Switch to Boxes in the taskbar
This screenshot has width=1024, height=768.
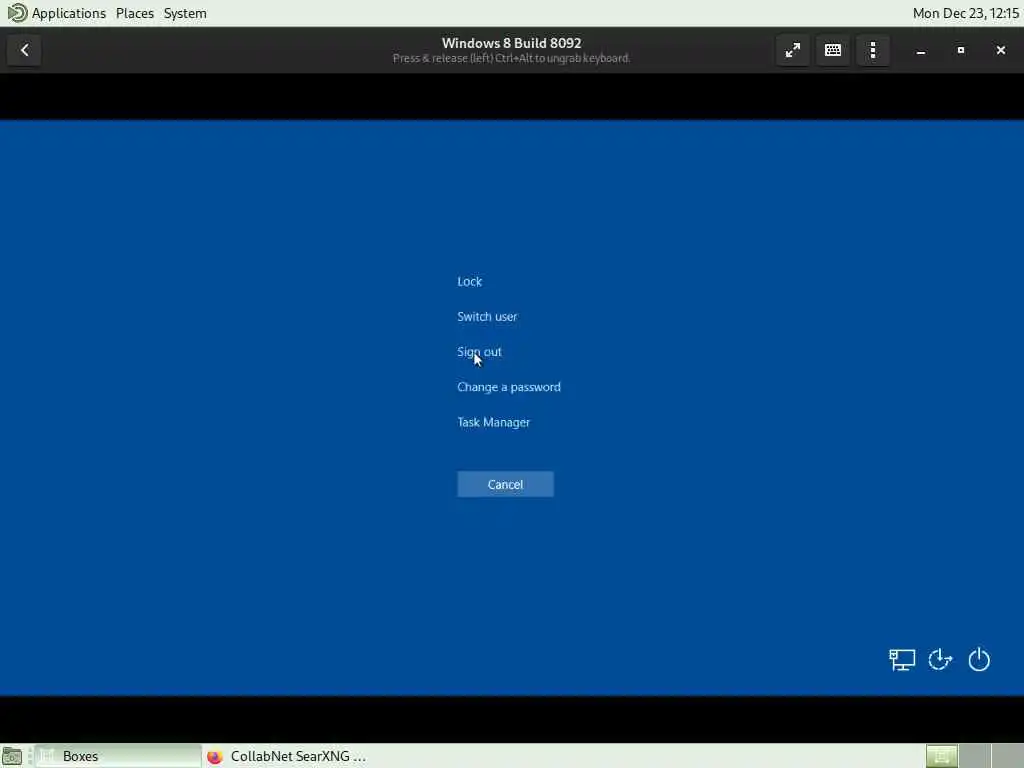tap(118, 756)
